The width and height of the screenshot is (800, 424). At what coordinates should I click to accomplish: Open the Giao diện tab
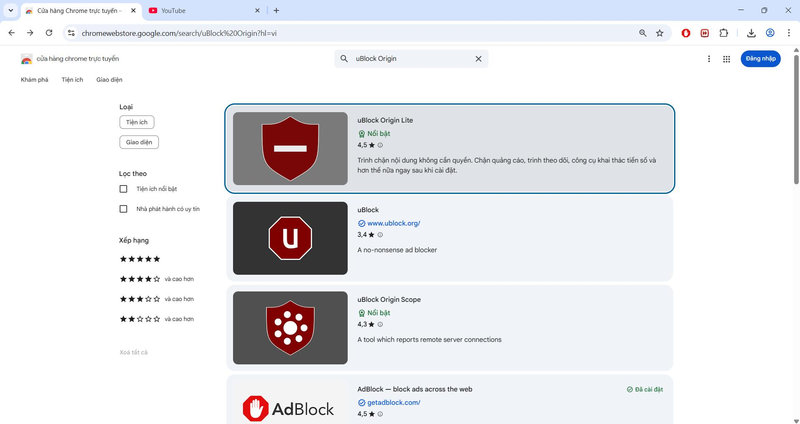coord(109,80)
